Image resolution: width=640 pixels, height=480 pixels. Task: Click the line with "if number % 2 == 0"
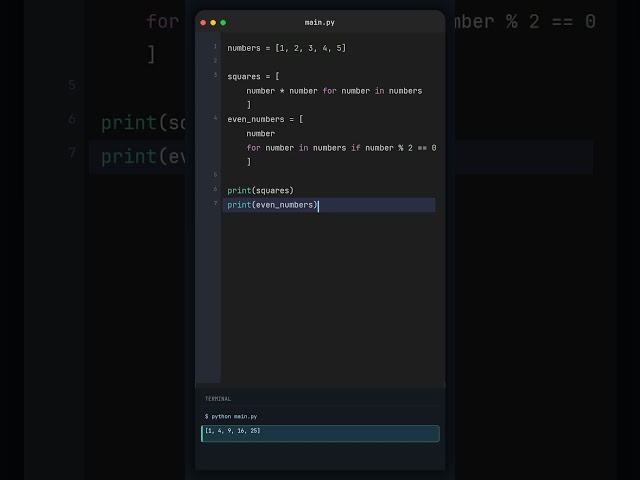point(341,148)
